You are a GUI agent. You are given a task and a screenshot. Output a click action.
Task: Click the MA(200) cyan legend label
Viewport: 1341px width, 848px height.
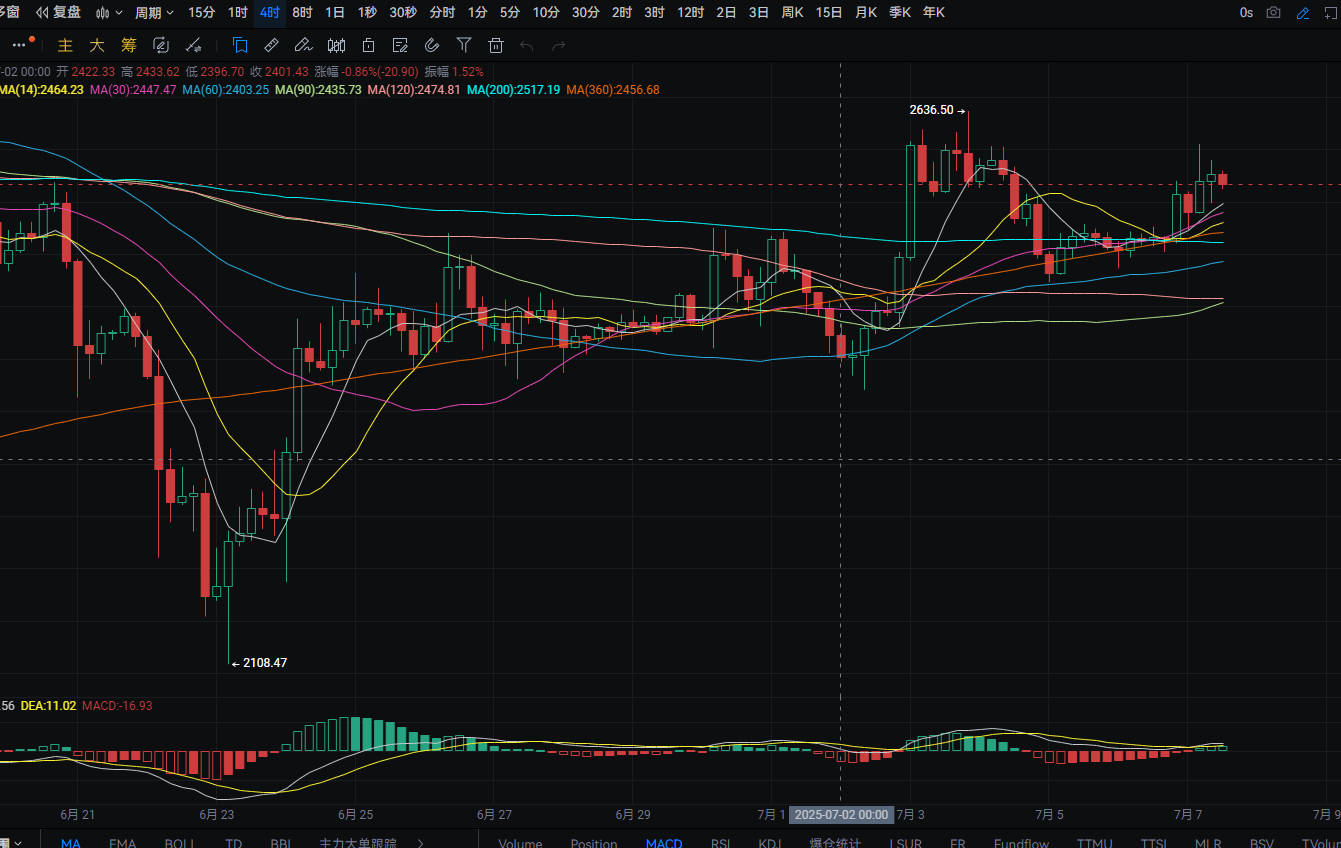(x=513, y=89)
